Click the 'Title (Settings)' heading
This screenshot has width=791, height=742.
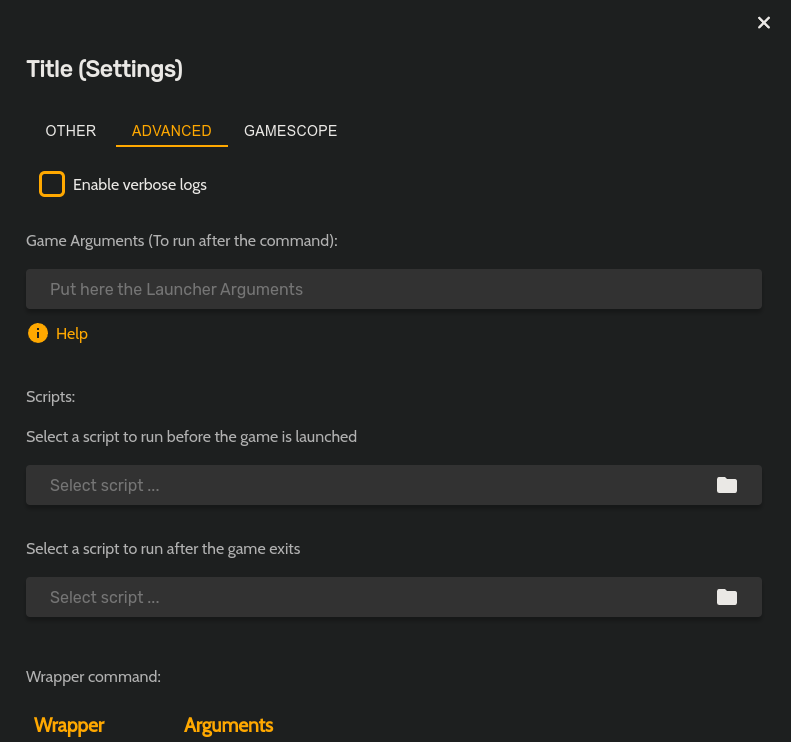pyautogui.click(x=104, y=69)
